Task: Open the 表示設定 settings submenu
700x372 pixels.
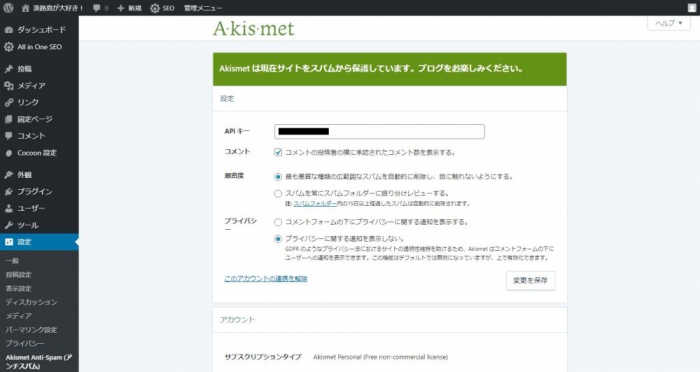Action: [x=19, y=288]
